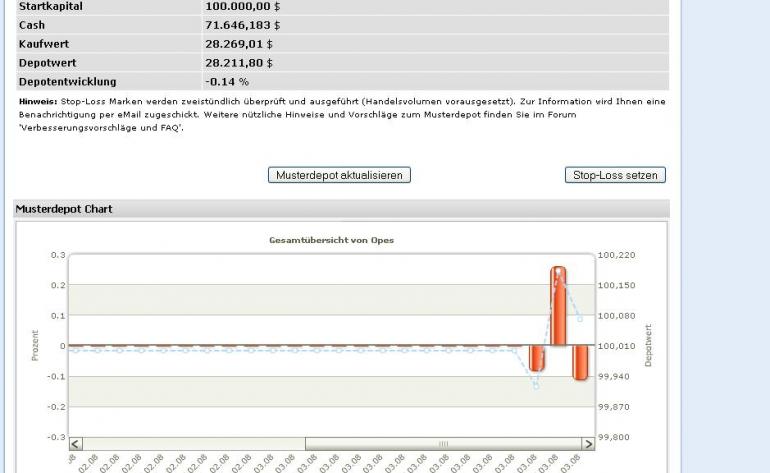
Task: Click the Depotwert axis label on the right
Action: 648,345
